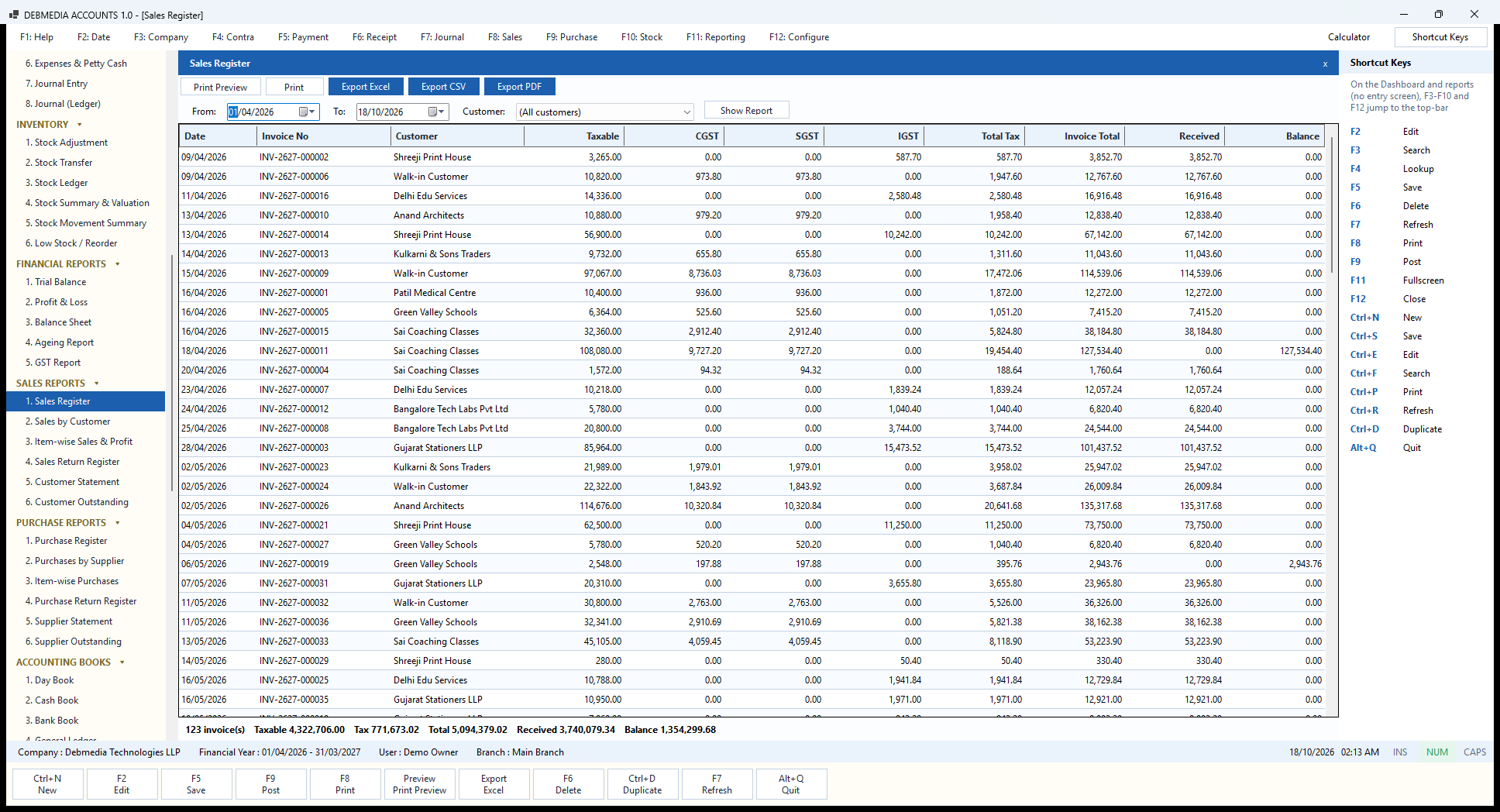The image size is (1500, 812).
Task: Open the F3: Company menu
Action: pos(161,37)
